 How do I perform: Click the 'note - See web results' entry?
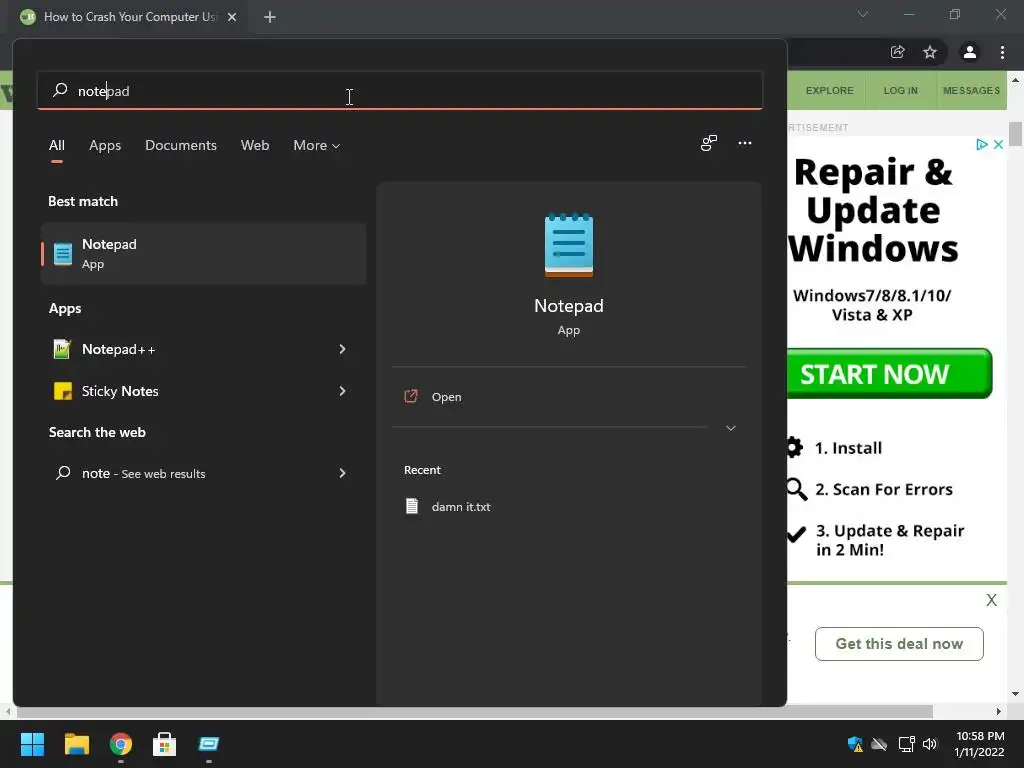point(203,473)
